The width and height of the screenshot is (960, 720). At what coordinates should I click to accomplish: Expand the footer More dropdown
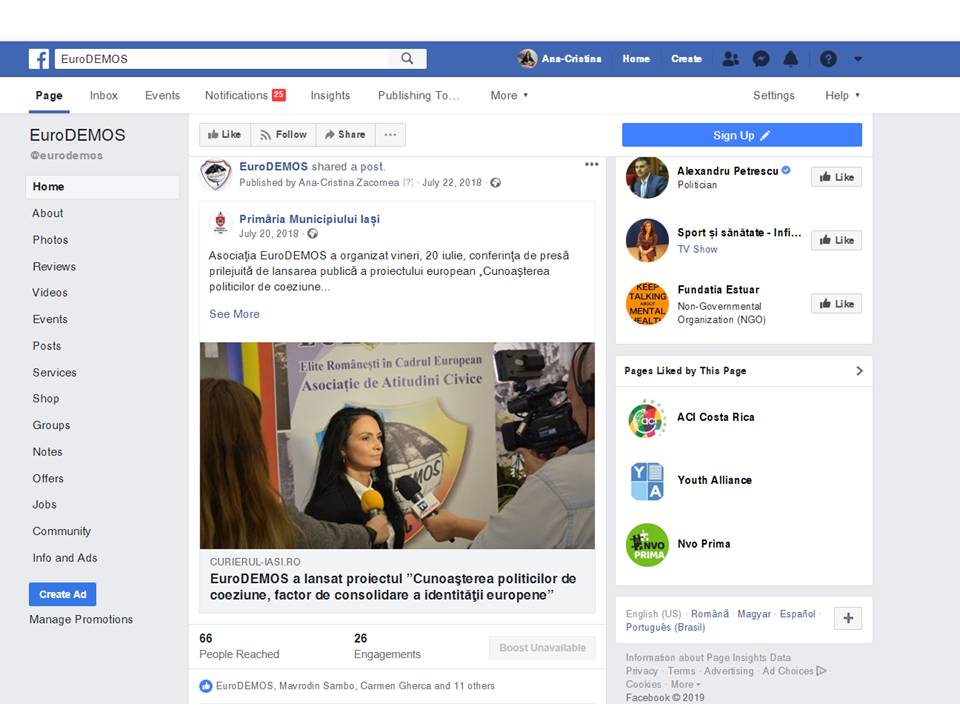(x=685, y=684)
